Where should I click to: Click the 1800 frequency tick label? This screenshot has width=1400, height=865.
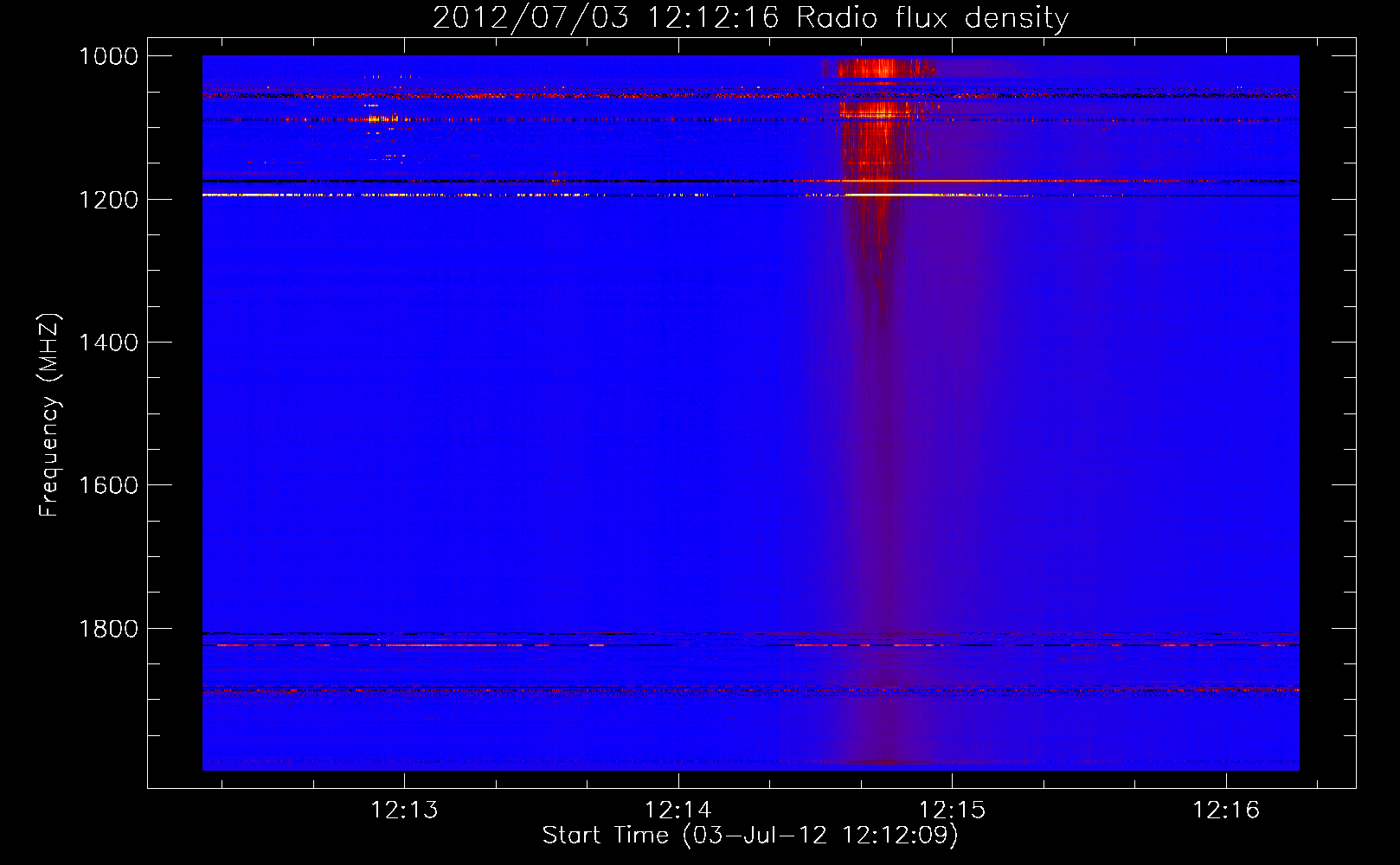tap(108, 629)
